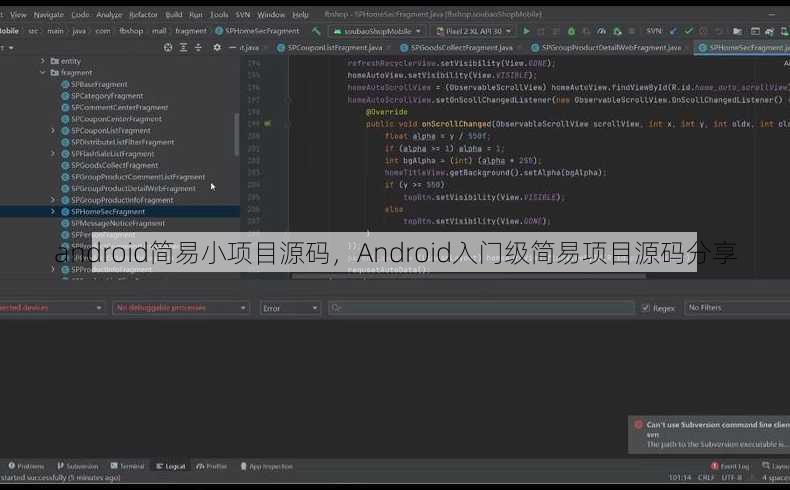Image resolution: width=790 pixels, height=490 pixels.
Task: Open the Run menu
Action: [x=196, y=15]
